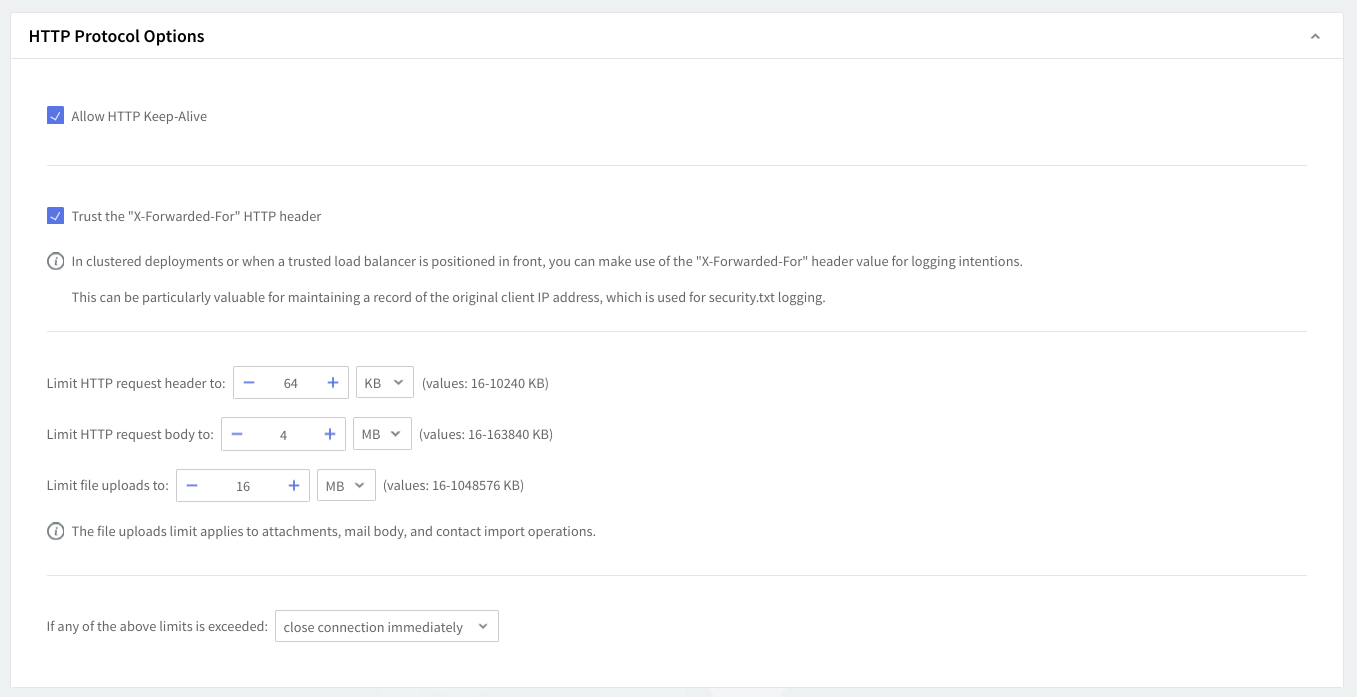Viewport: 1357px width, 697px height.
Task: Click the HTTP Protocol Options heading
Action: (116, 36)
